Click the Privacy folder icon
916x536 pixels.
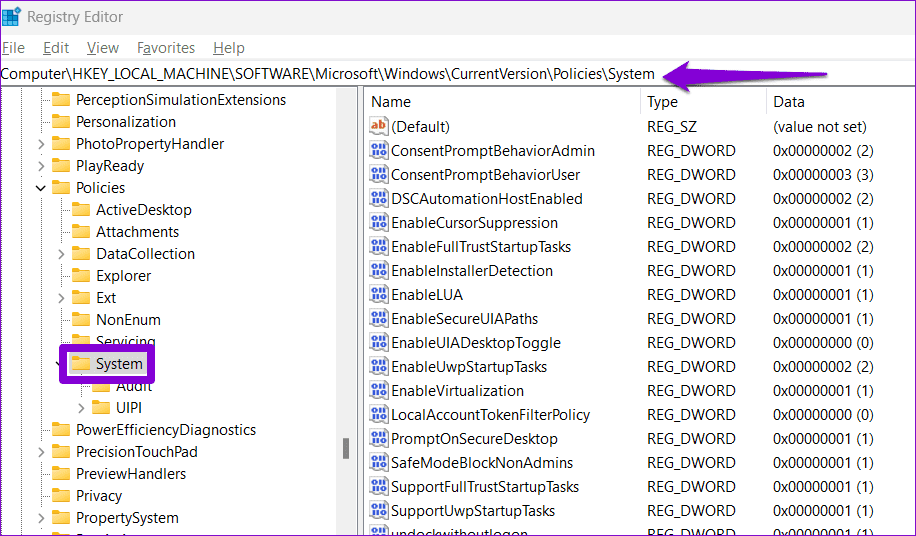click(x=61, y=496)
